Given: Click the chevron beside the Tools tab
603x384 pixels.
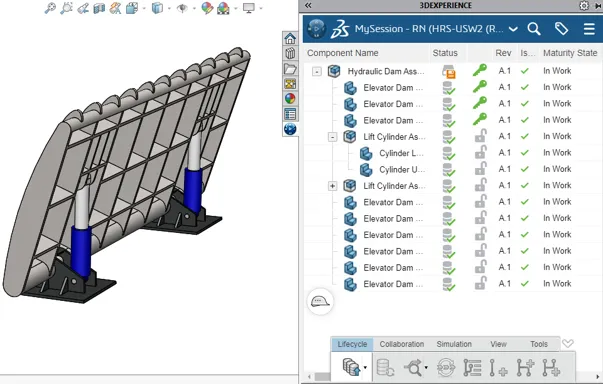Looking at the screenshot, I should click(x=568, y=343).
